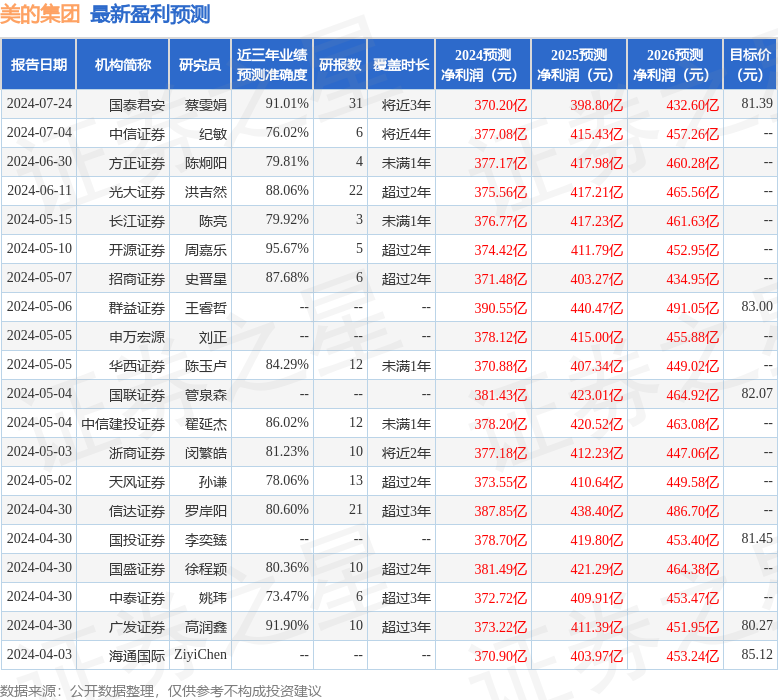The height and width of the screenshot is (700, 778).
Task: Click target price 85.12
Action: point(757,655)
